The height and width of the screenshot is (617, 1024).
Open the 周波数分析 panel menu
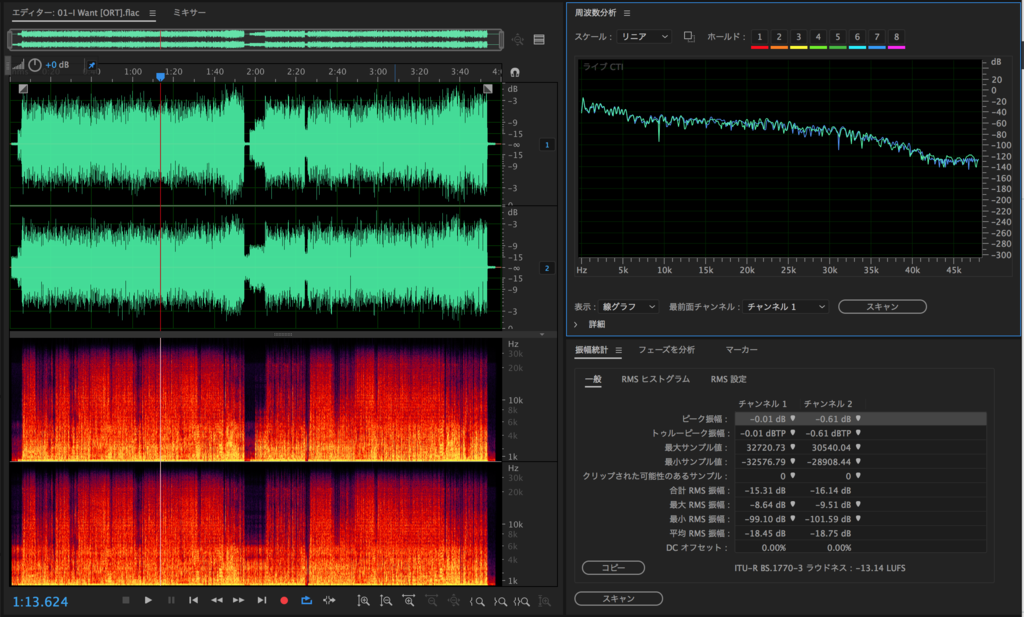[x=627, y=13]
